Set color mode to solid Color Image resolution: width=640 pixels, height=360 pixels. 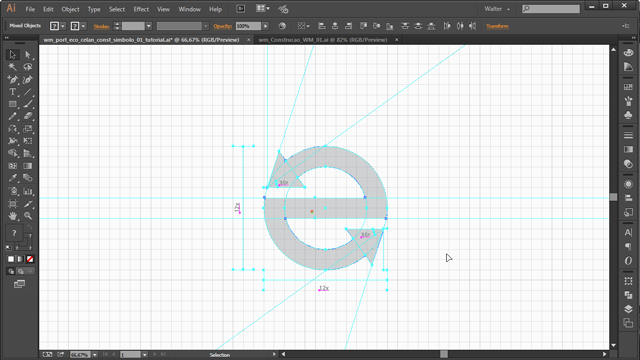(11, 259)
